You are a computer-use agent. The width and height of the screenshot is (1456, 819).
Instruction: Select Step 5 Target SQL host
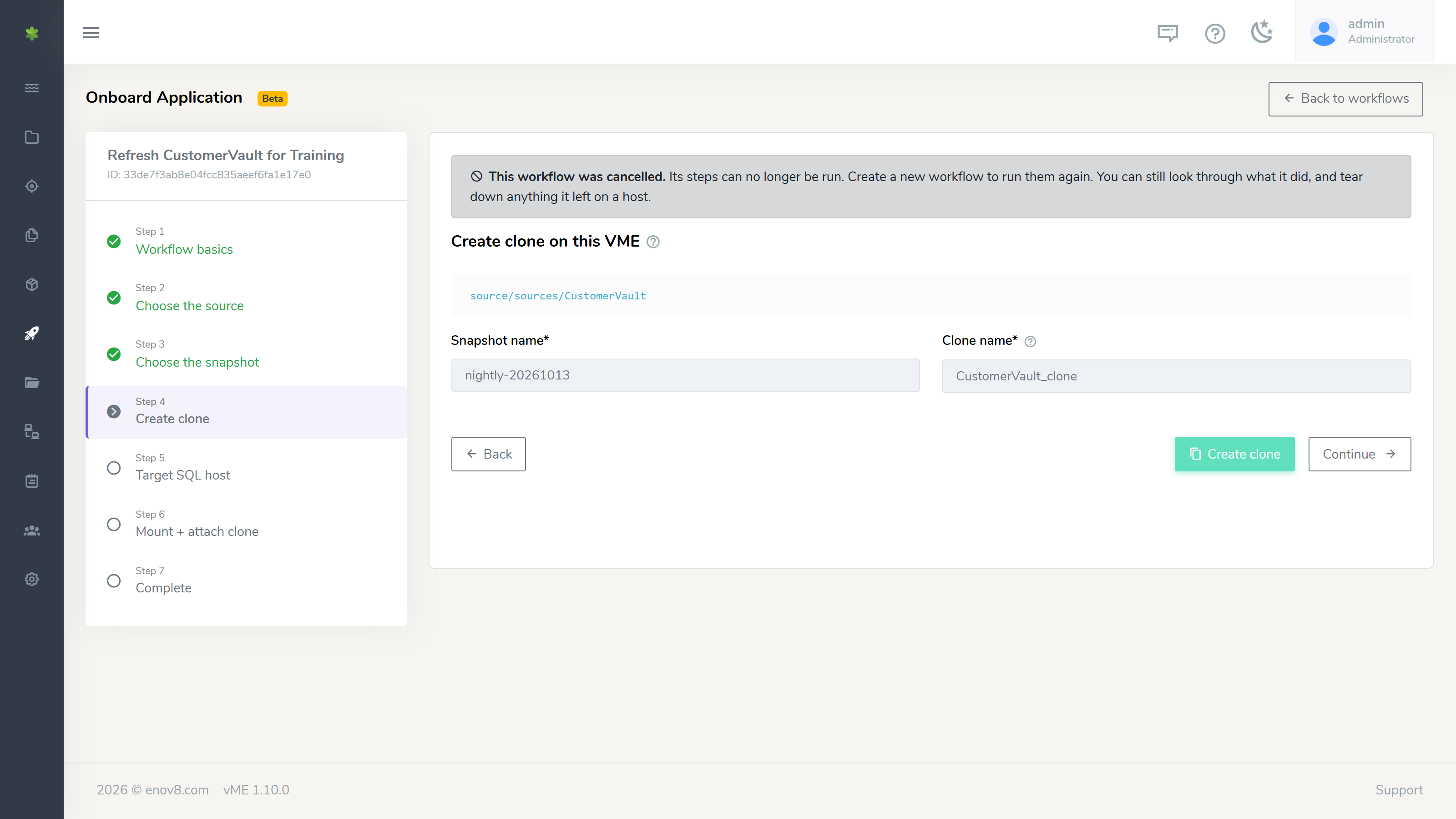click(246, 467)
